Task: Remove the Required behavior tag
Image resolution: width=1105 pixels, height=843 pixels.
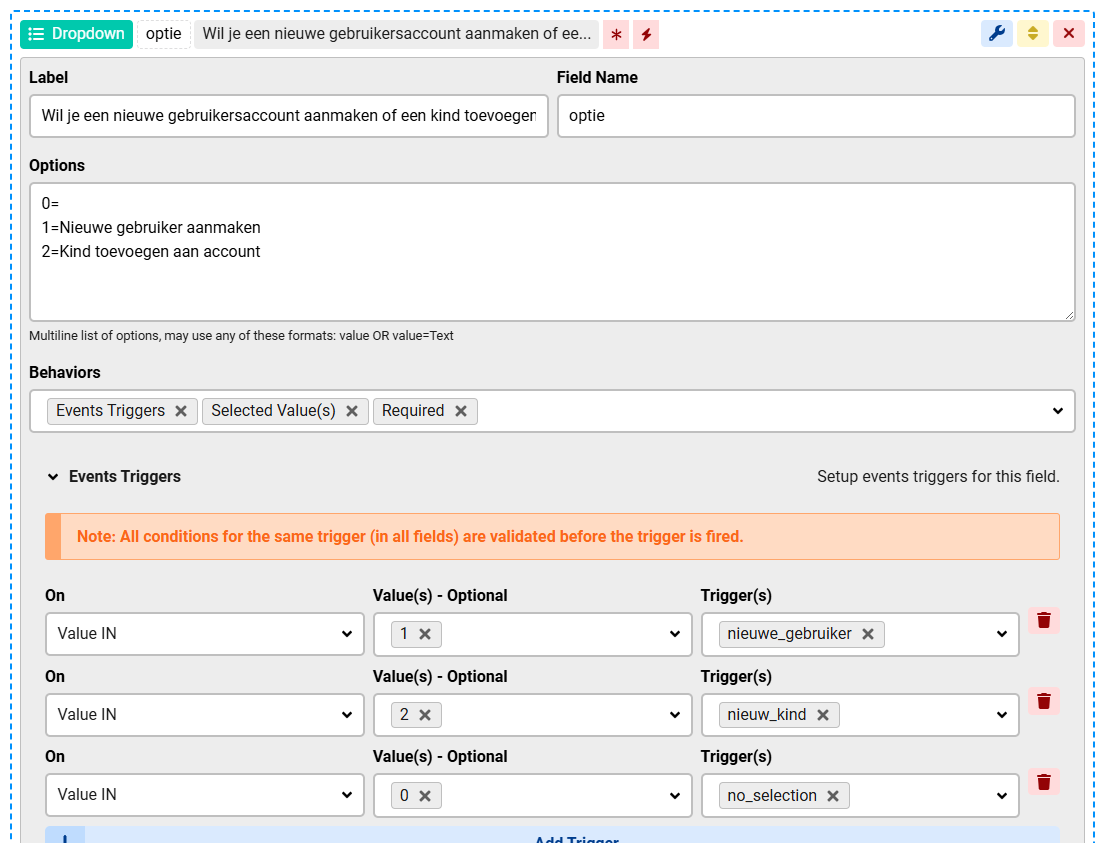Action: click(x=461, y=411)
